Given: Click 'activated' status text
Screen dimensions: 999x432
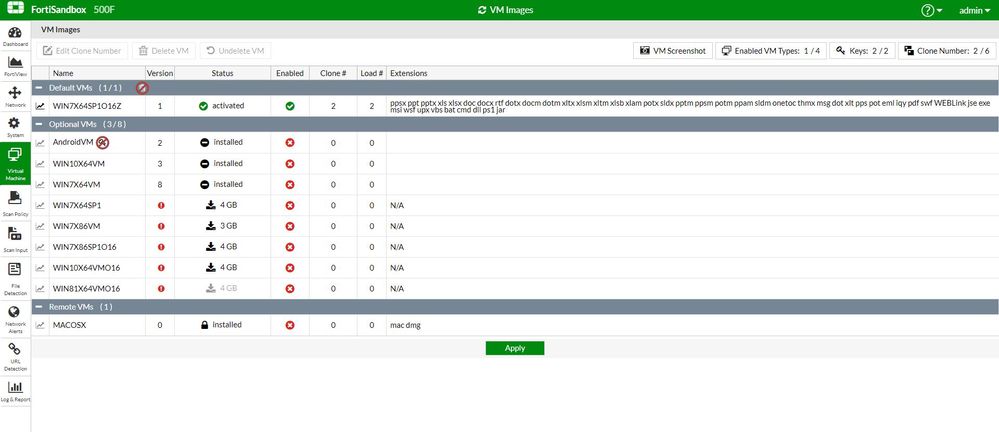Looking at the screenshot, I should [228, 106].
